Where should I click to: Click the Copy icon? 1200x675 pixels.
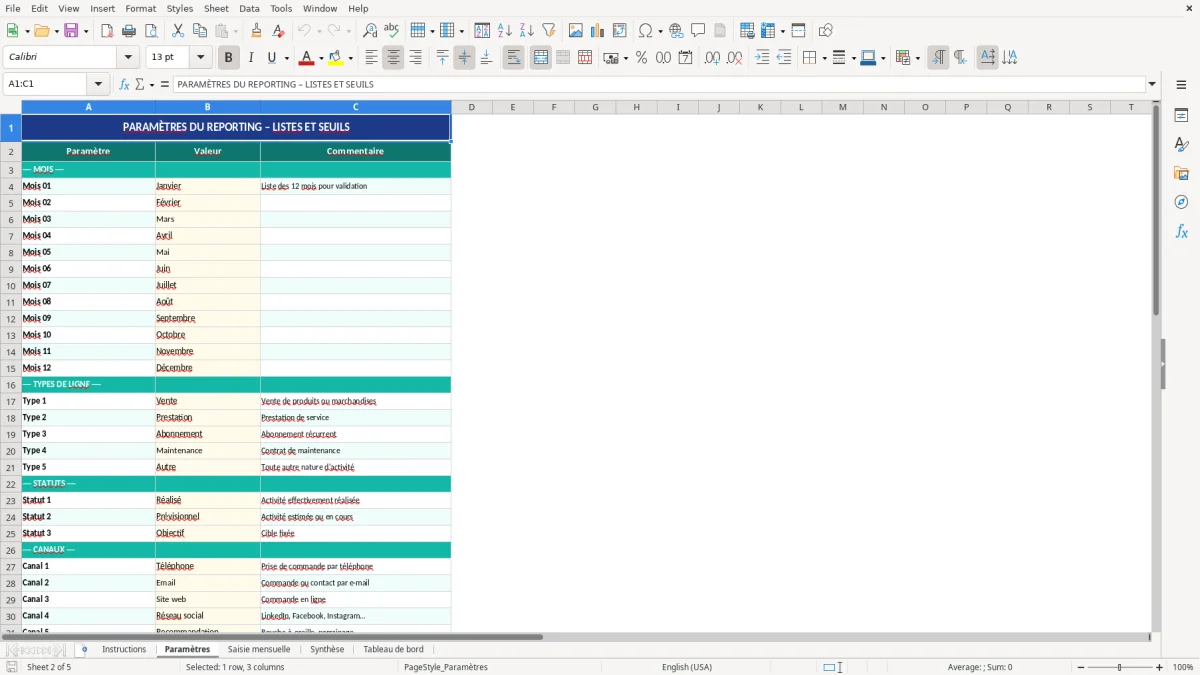tap(200, 31)
